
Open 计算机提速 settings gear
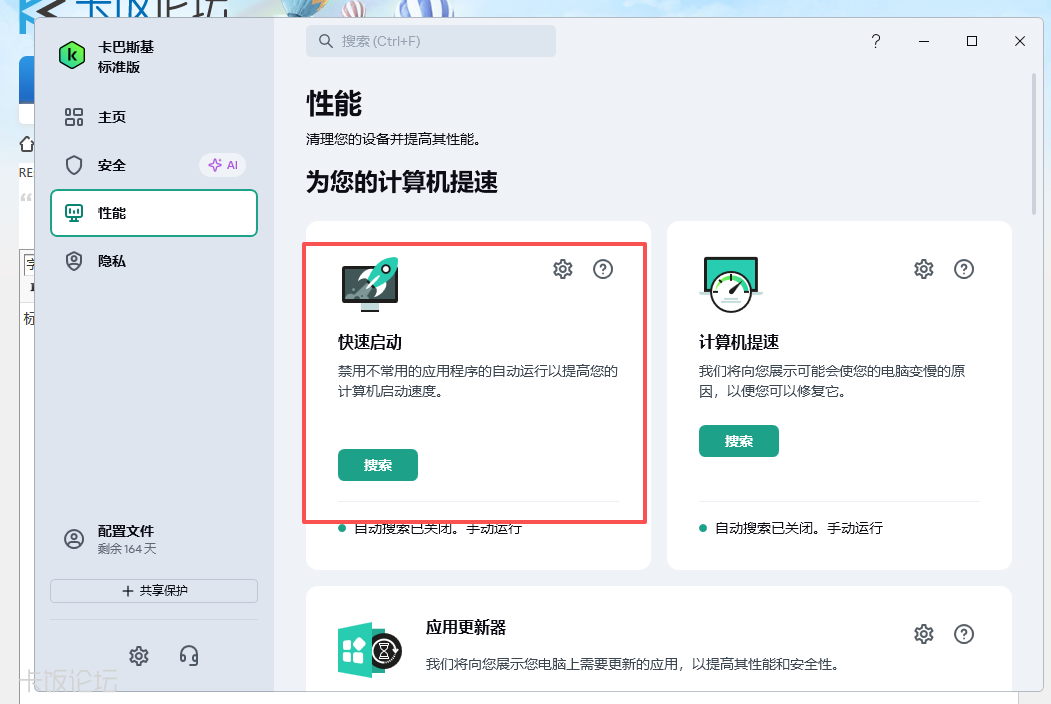point(924,269)
